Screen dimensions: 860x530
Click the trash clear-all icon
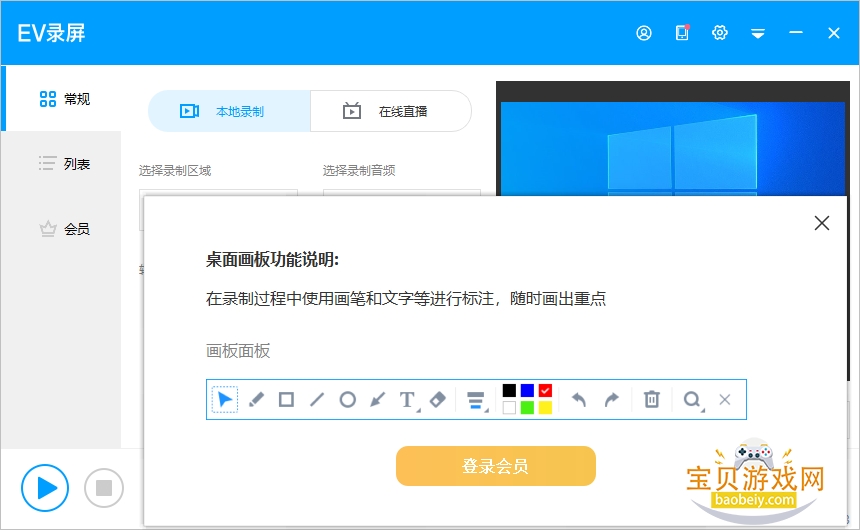pyautogui.click(x=652, y=399)
